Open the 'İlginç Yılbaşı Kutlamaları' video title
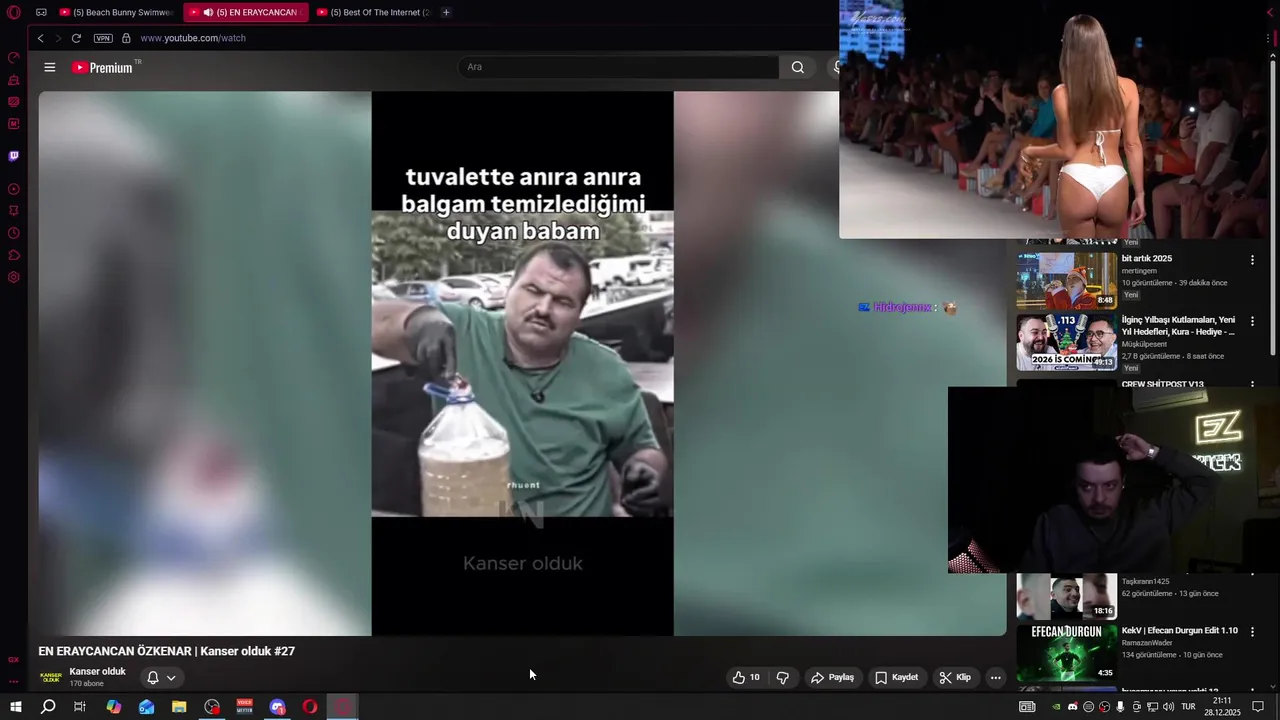Viewport: 1280px width, 720px height. (x=1178, y=325)
